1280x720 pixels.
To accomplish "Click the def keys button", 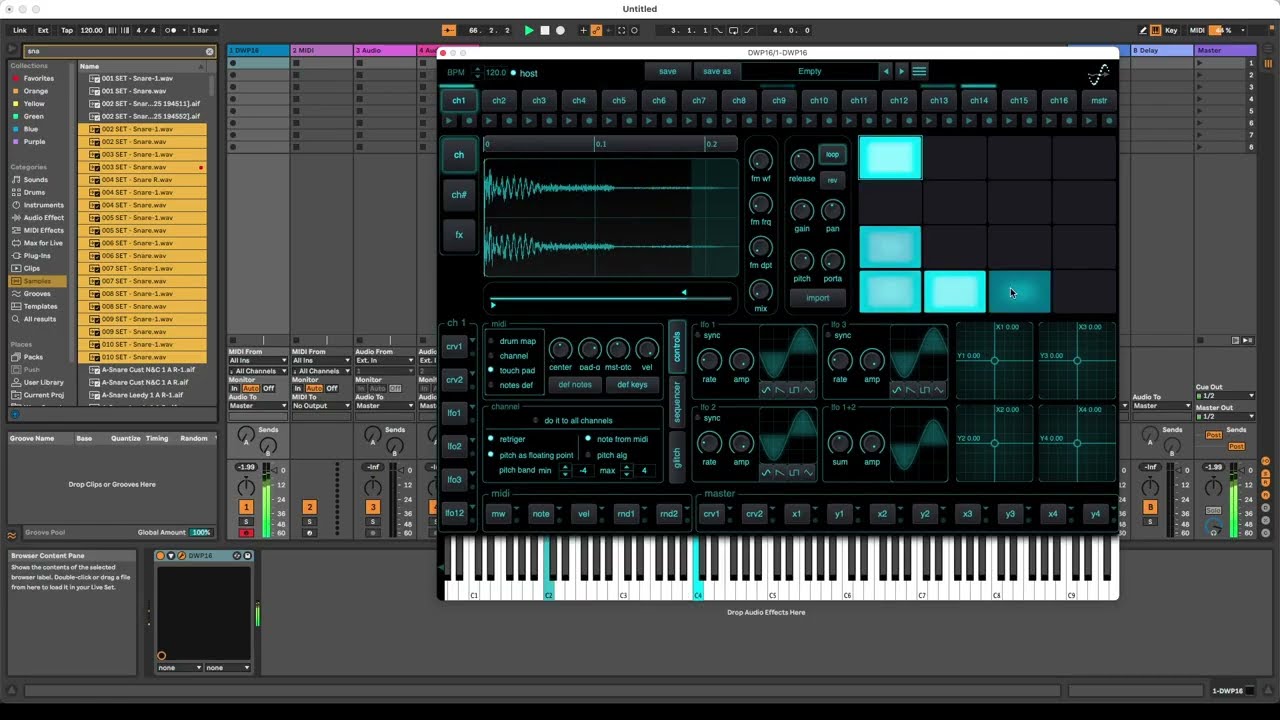I will pyautogui.click(x=632, y=385).
